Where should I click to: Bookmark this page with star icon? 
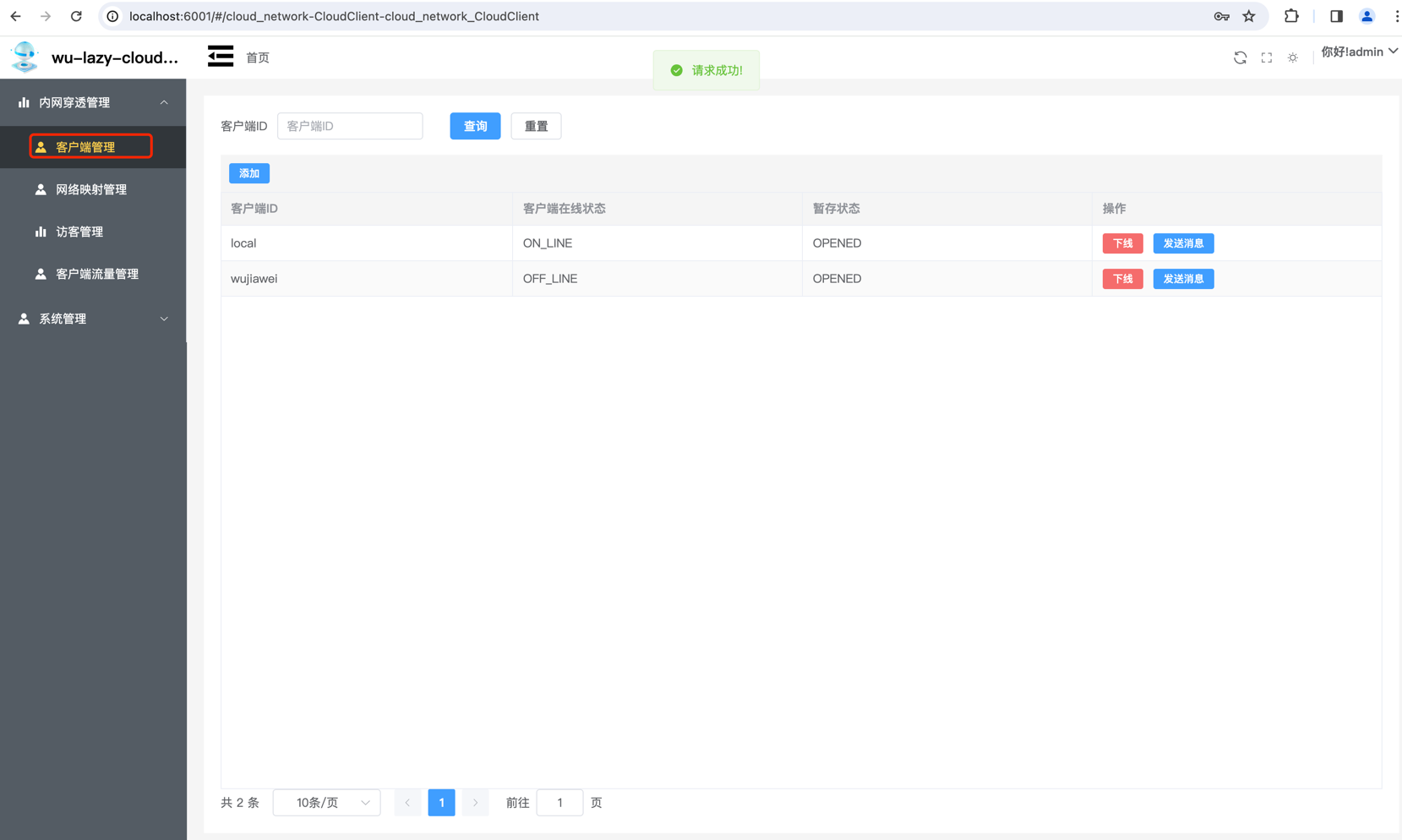pos(1249,16)
